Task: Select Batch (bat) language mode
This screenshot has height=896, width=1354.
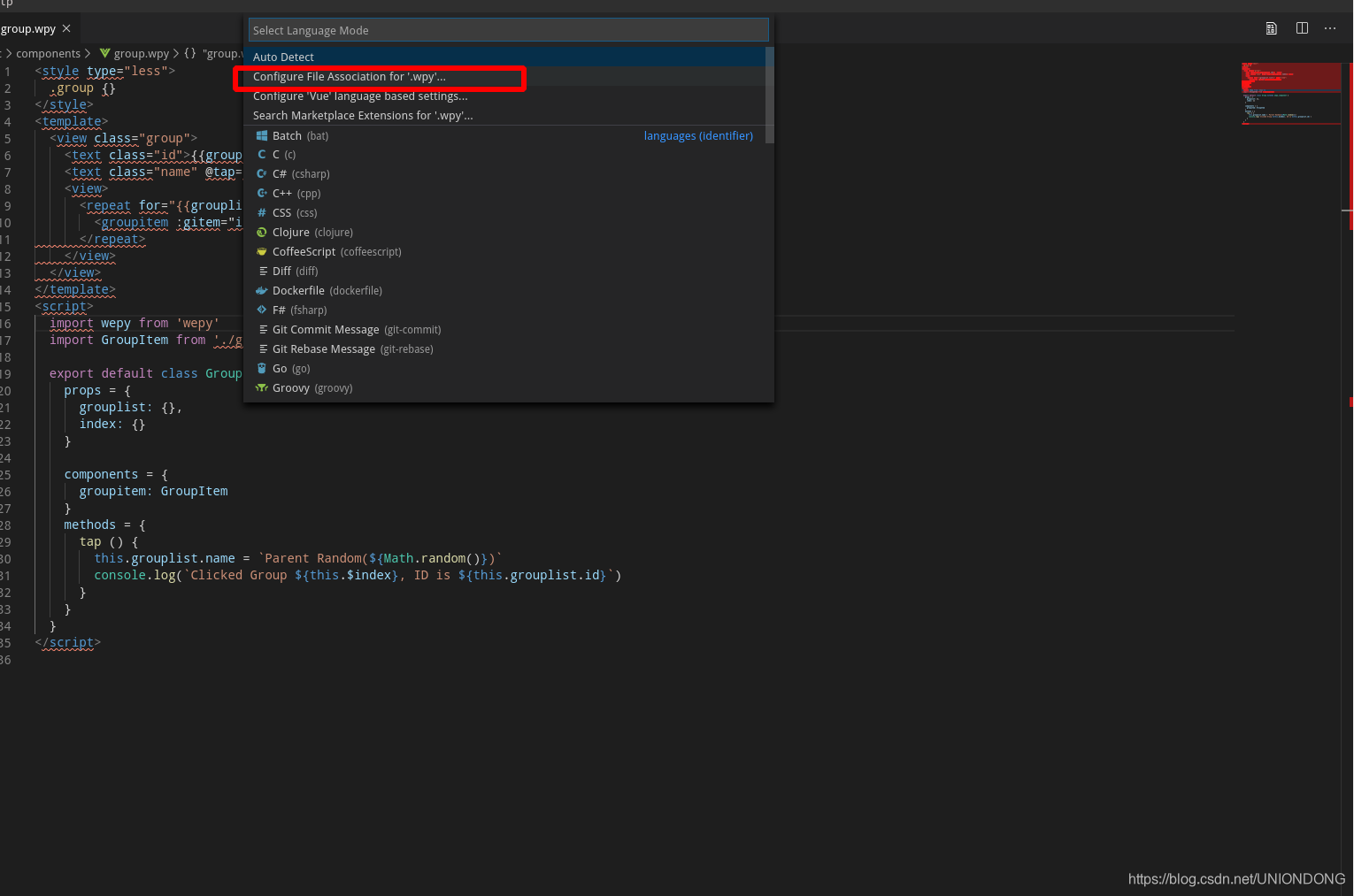Action: pyautogui.click(x=504, y=135)
